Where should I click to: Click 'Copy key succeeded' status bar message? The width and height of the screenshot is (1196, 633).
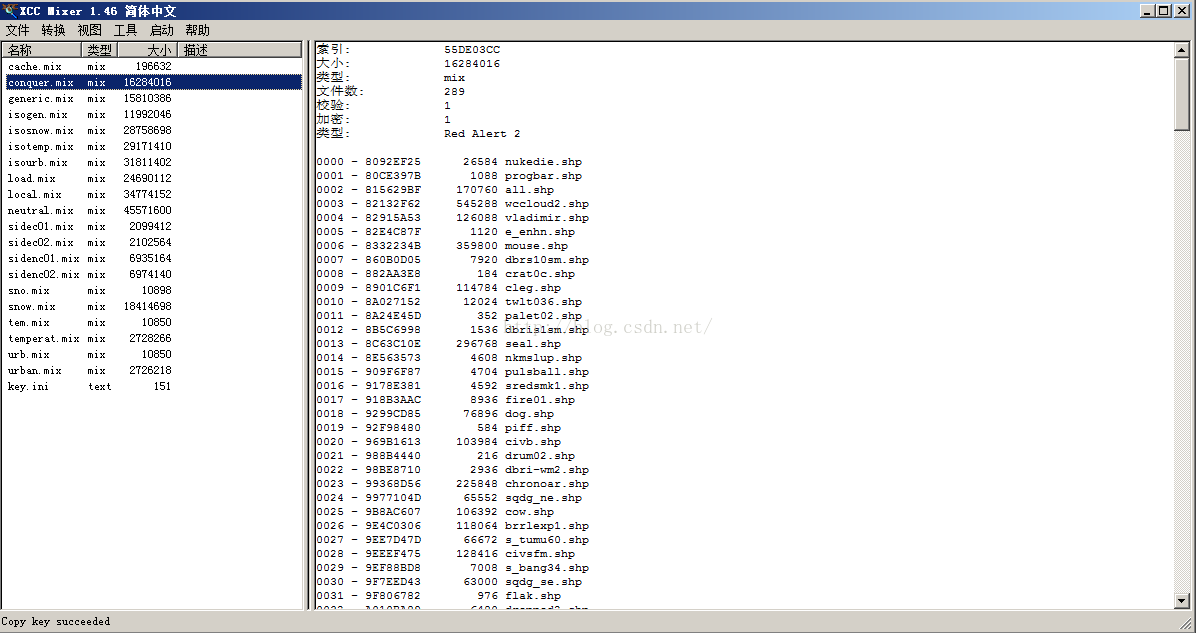(x=56, y=622)
